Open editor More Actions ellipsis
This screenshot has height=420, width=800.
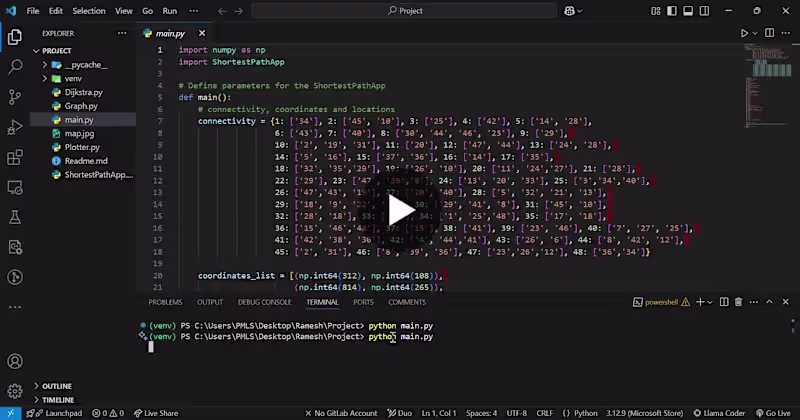[x=786, y=33]
